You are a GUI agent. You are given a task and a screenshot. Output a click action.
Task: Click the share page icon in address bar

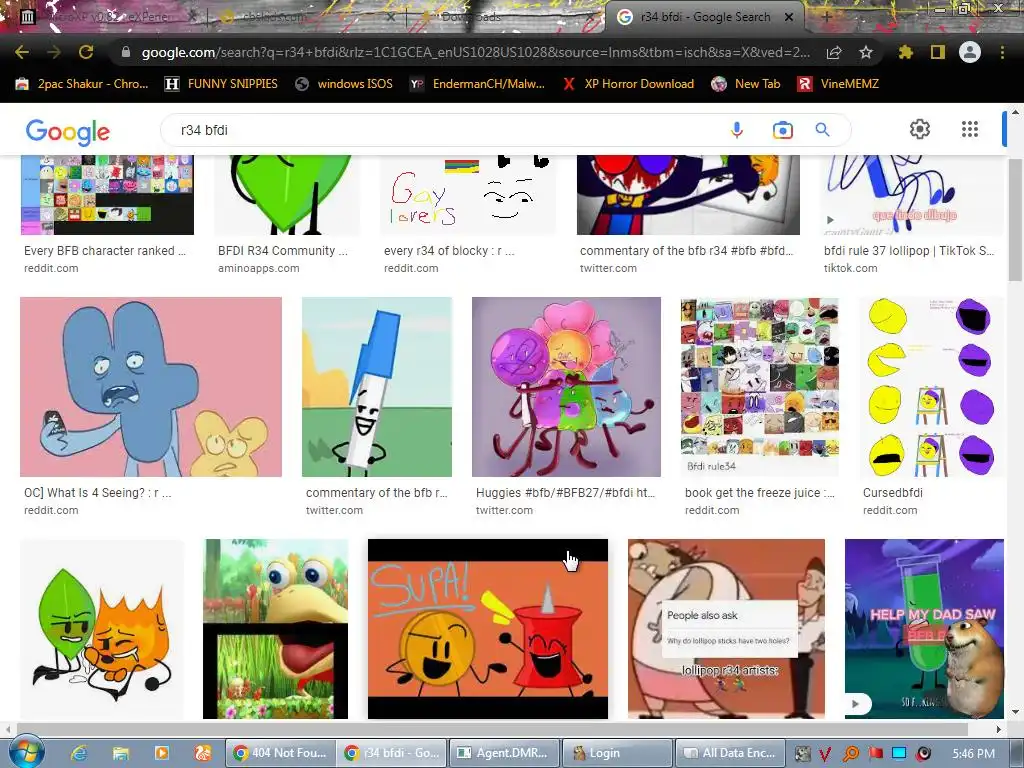[834, 52]
